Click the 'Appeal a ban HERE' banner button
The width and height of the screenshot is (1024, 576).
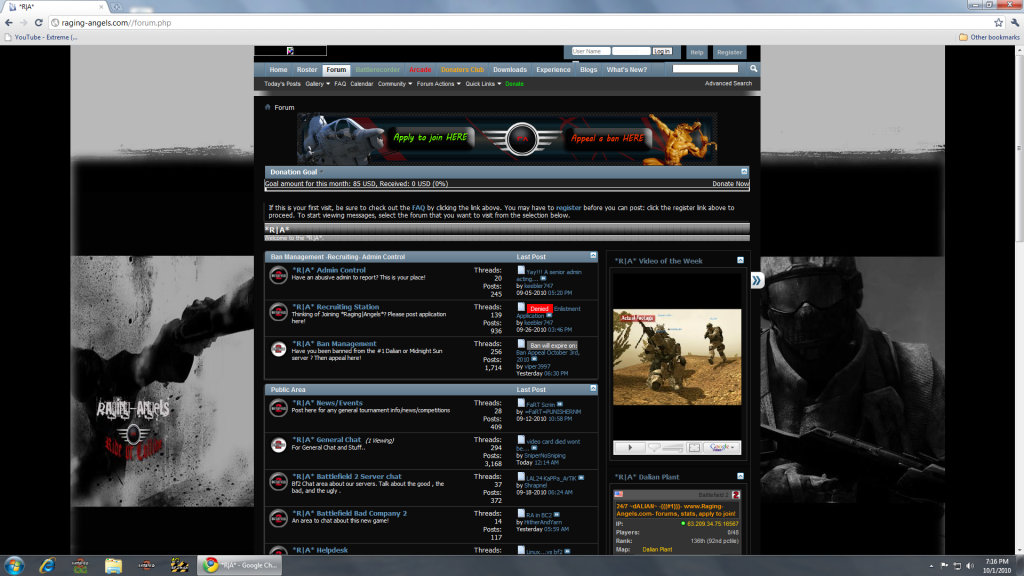607,138
